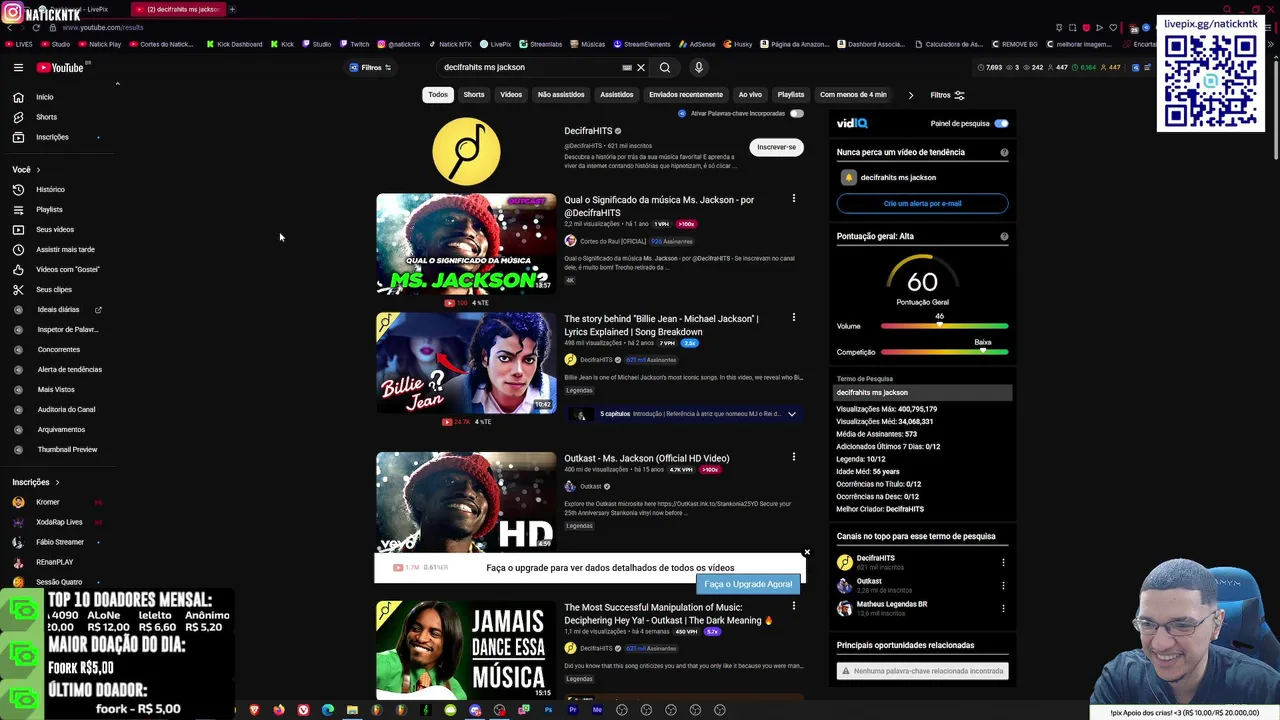The image size is (1280, 720).
Task: Open the vidIQ Filtros button near the search box
Action: click(371, 67)
